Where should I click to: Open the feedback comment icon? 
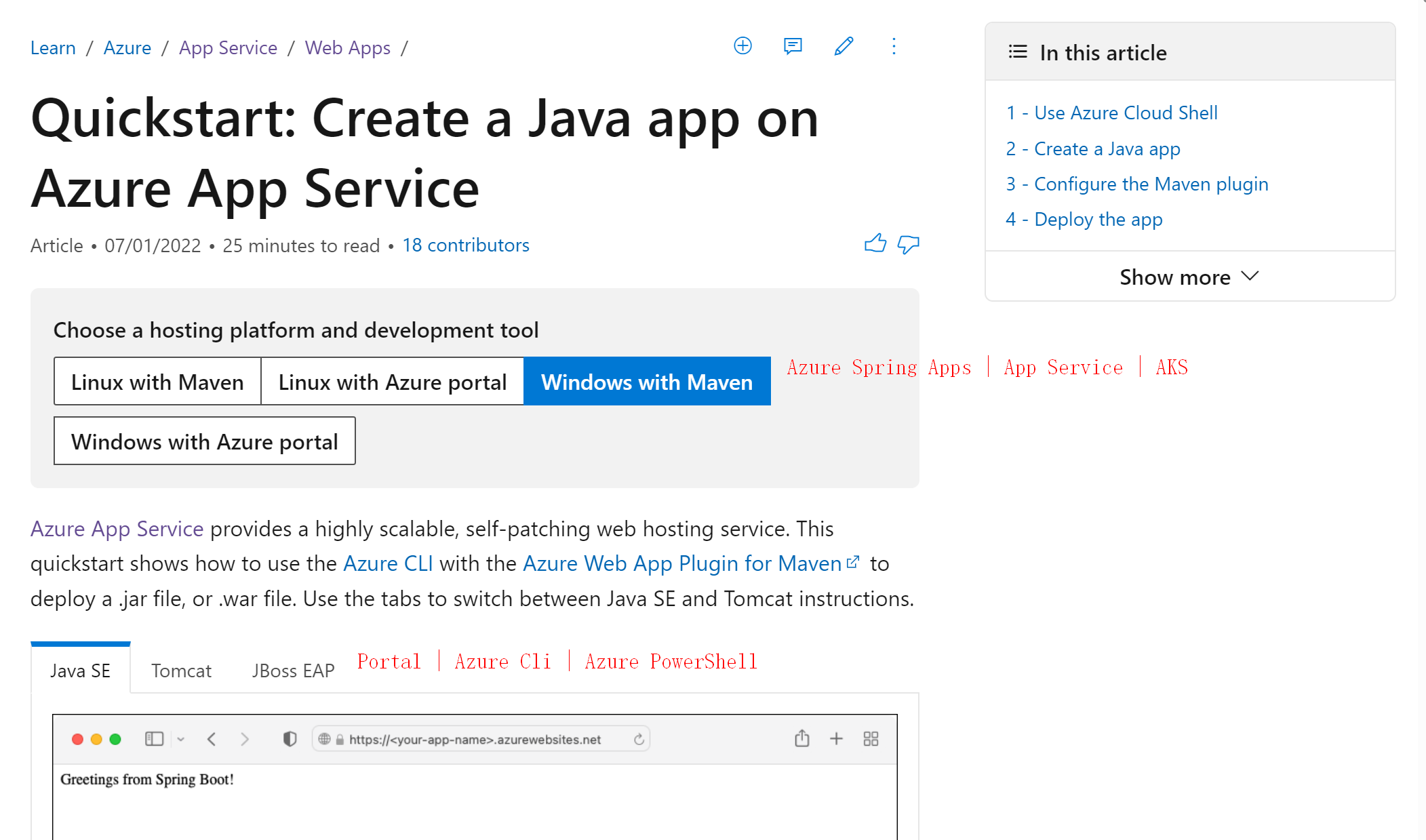click(793, 46)
